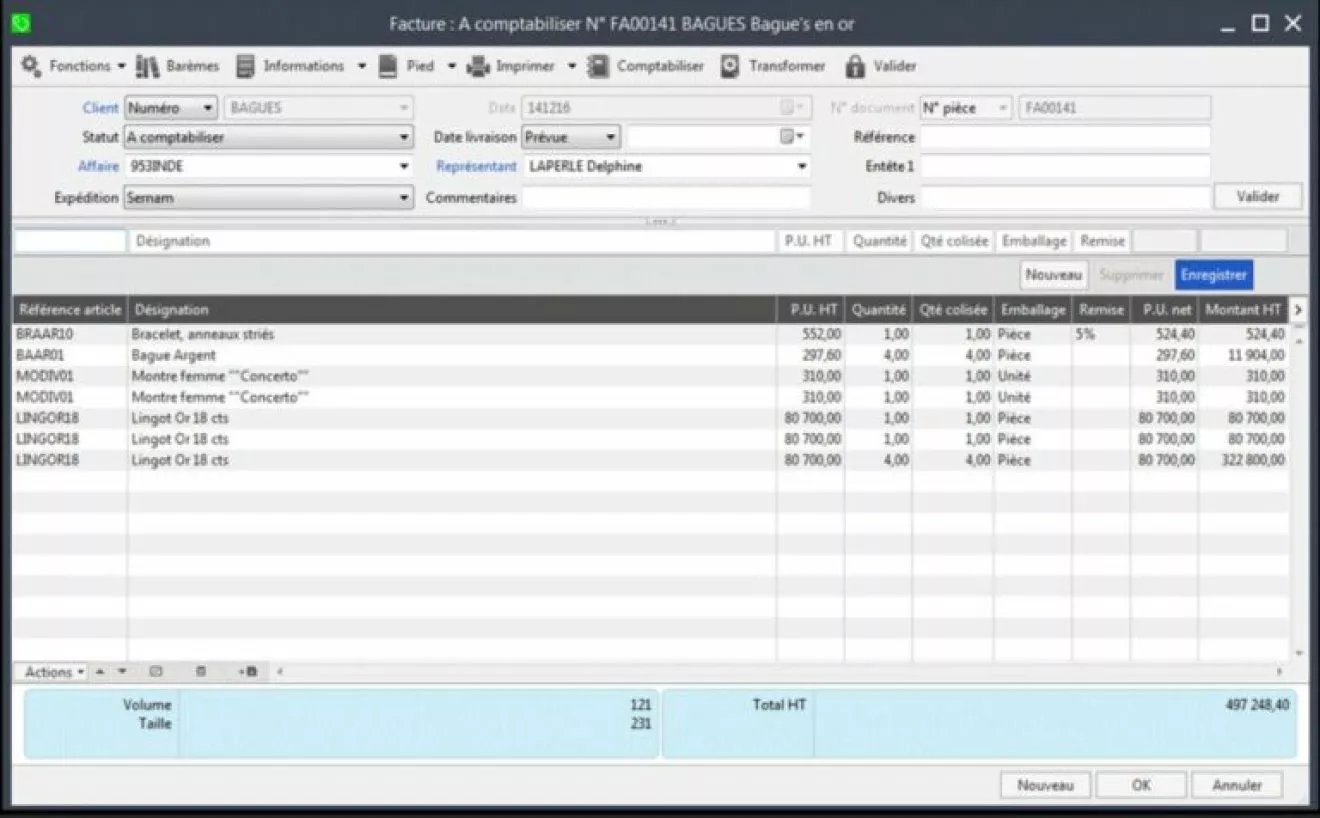Click the Supprimer button
Screen dimensions: 1320x818
[1131, 275]
